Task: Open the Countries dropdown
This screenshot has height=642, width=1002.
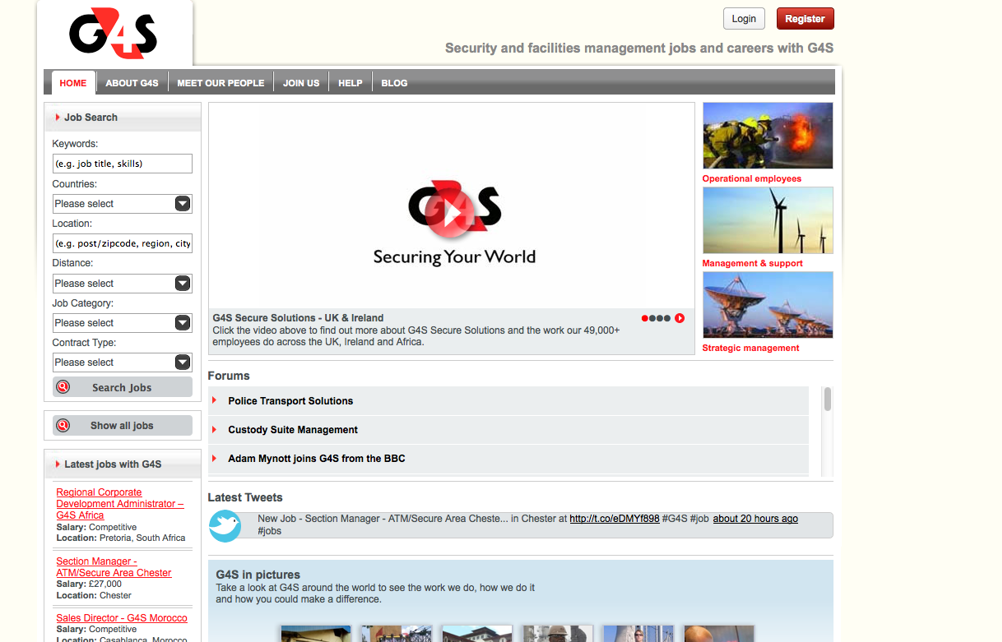Action: coord(122,204)
